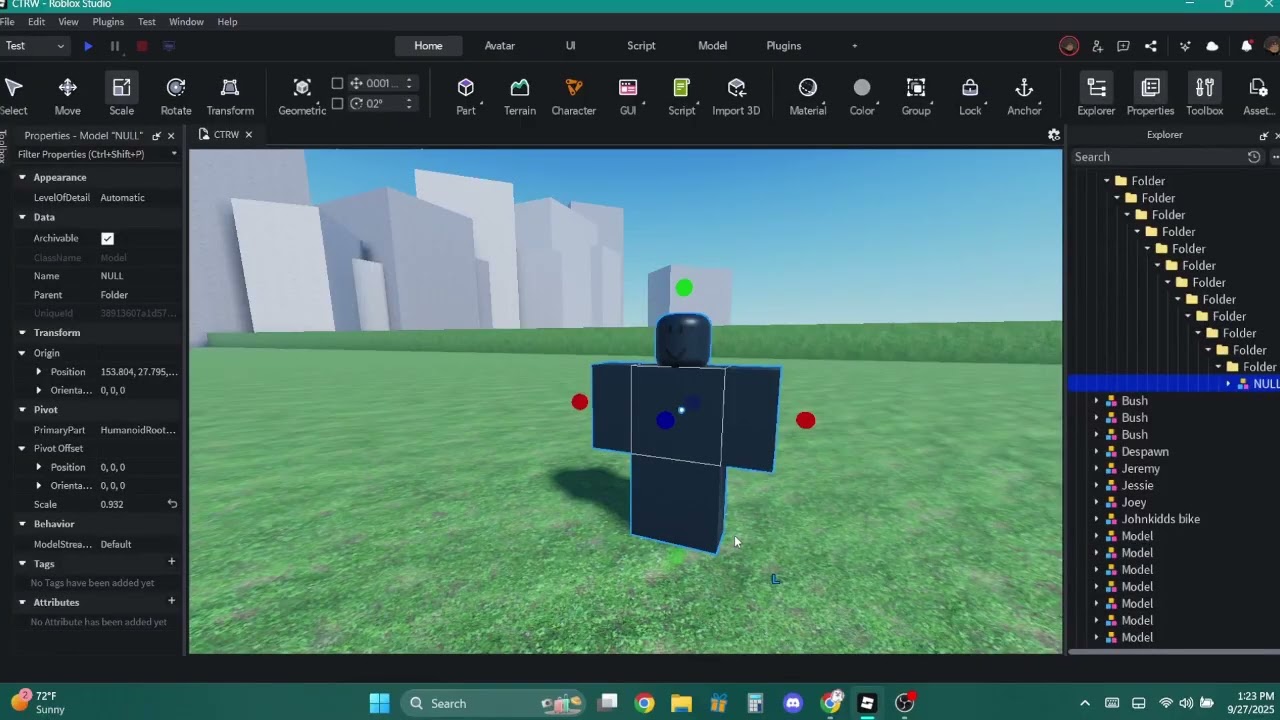Click Import 3D

(736, 97)
